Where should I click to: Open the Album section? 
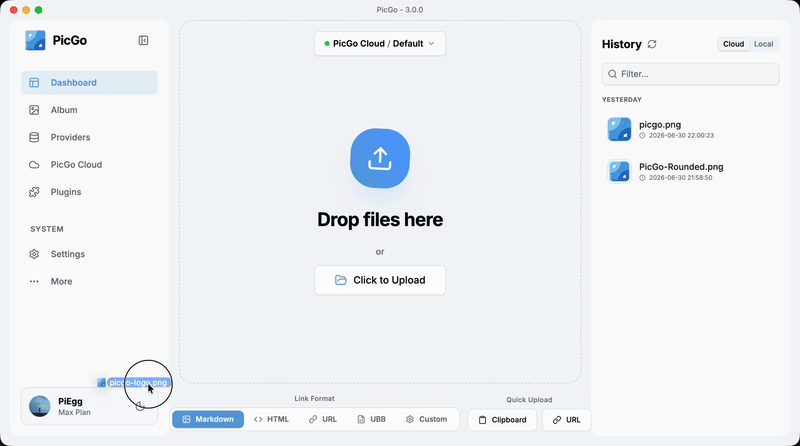[x=89, y=110]
